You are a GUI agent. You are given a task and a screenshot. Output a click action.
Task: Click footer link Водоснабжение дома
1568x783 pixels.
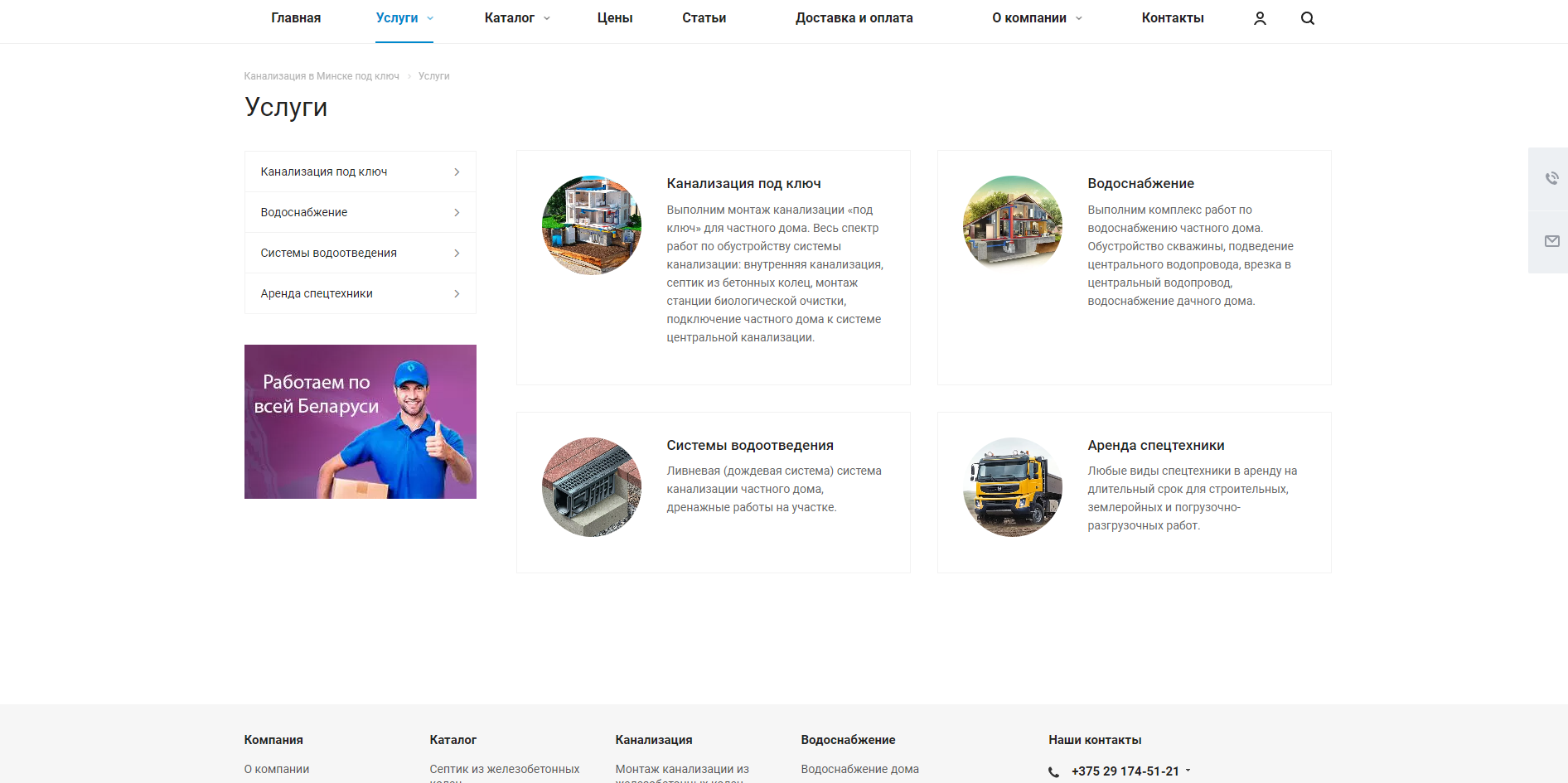[860, 769]
